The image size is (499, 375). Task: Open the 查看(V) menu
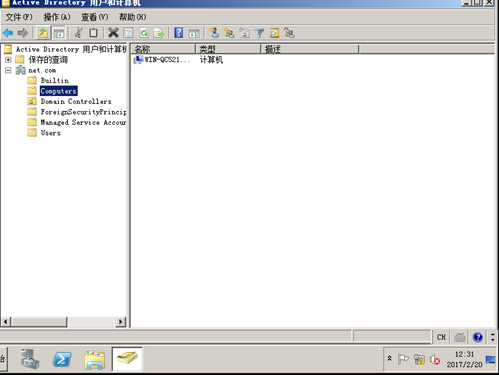(95, 17)
